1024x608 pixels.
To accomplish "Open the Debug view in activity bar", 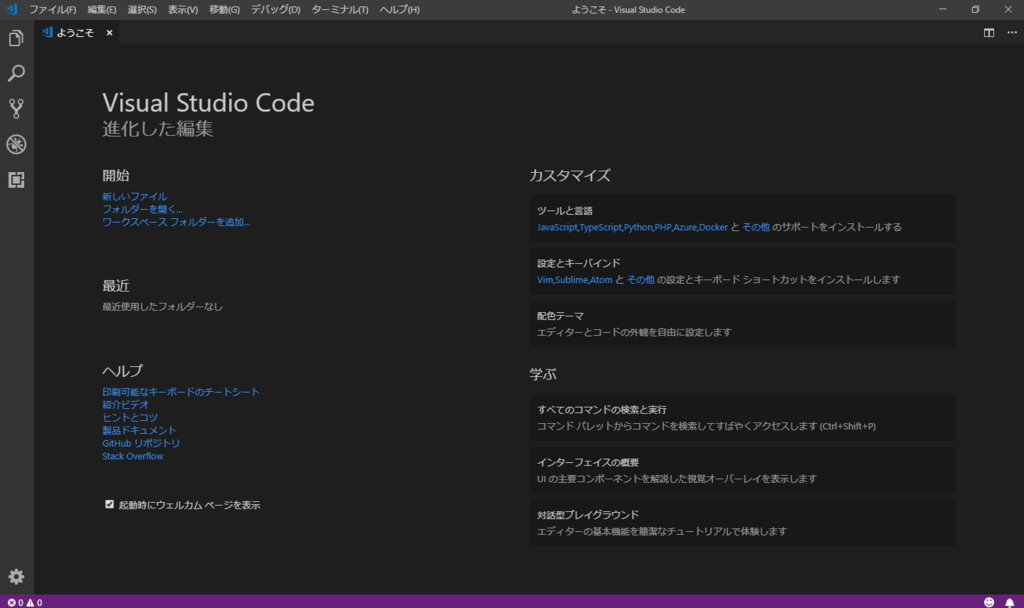I will click(16, 144).
